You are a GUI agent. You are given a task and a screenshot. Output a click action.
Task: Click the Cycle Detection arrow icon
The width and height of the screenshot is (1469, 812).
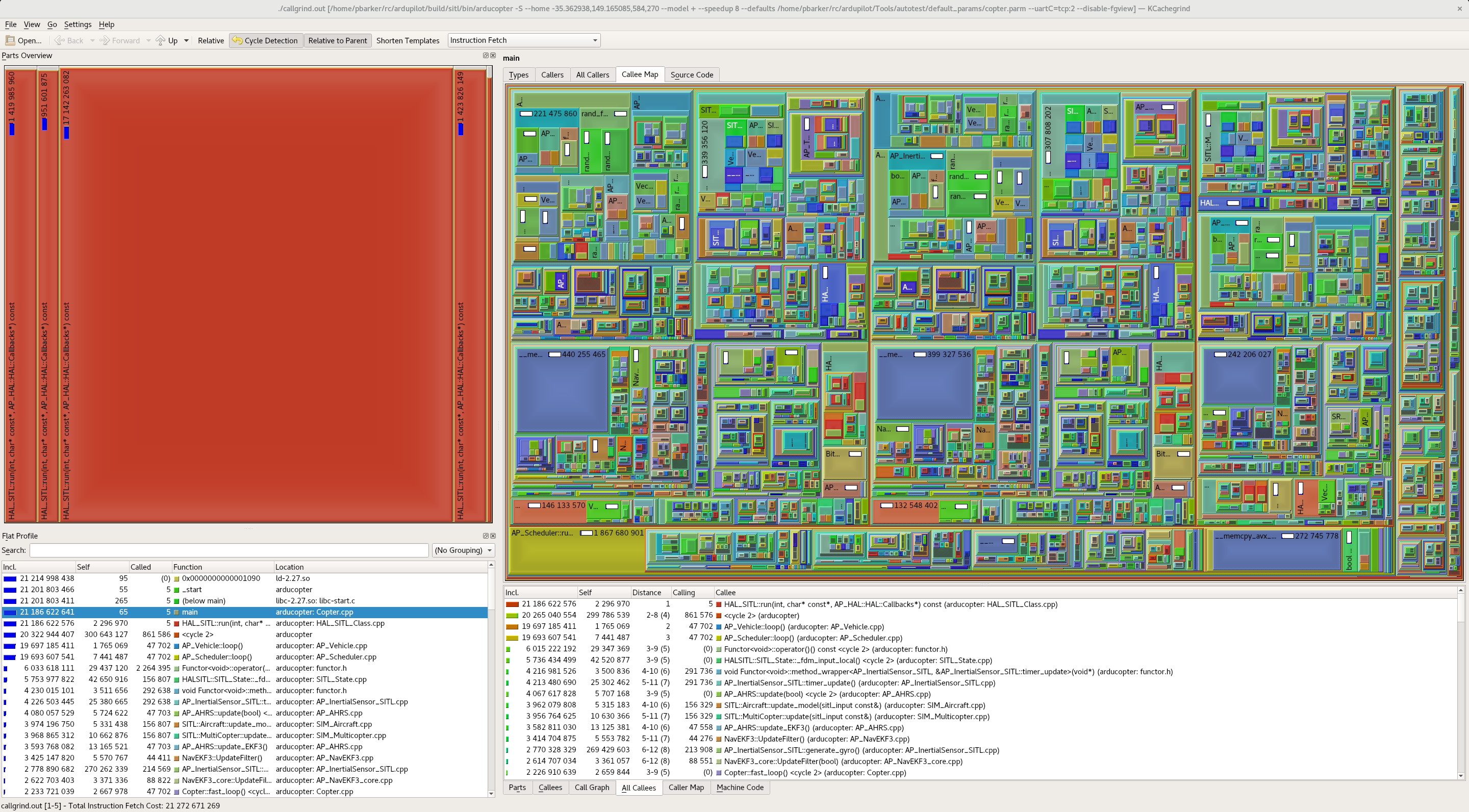(x=237, y=40)
